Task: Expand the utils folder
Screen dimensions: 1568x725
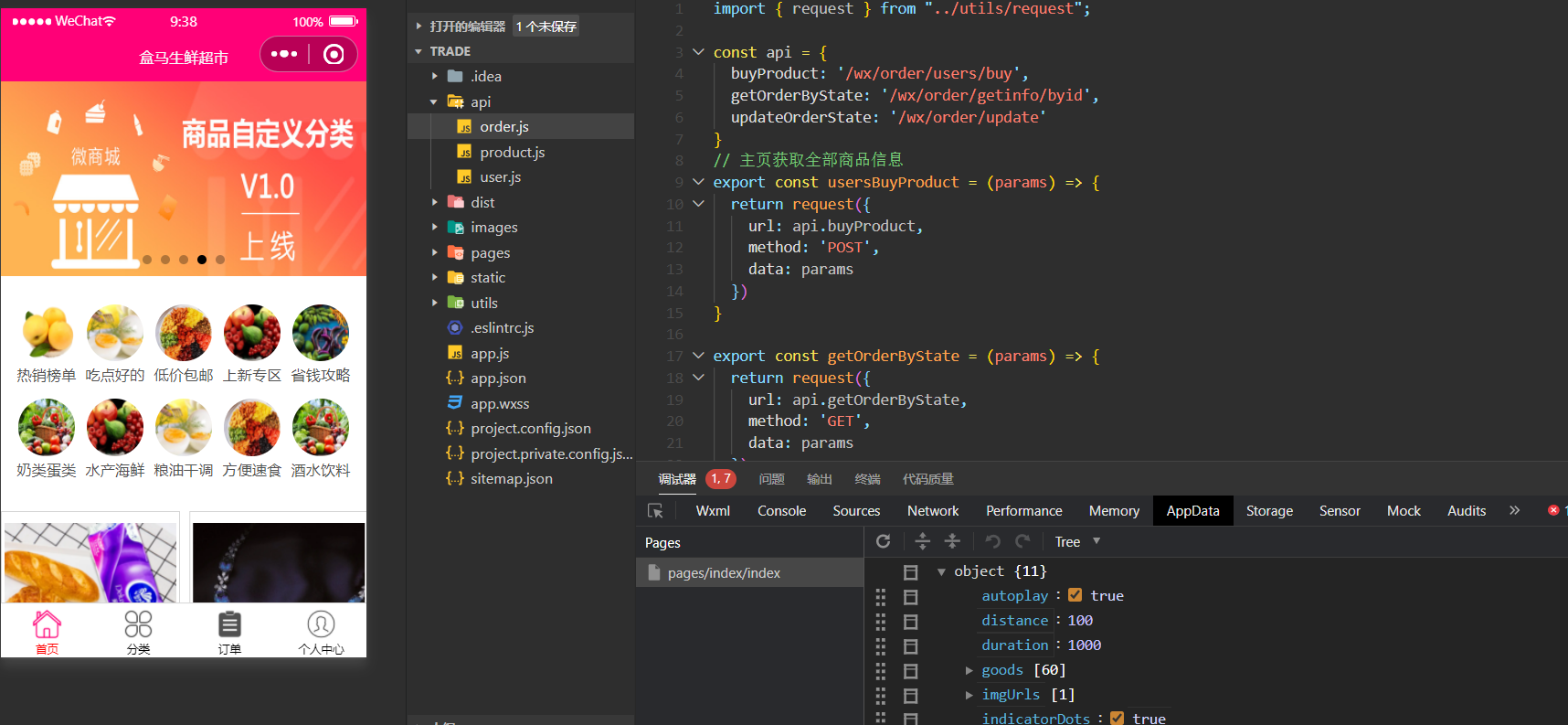Action: [434, 303]
